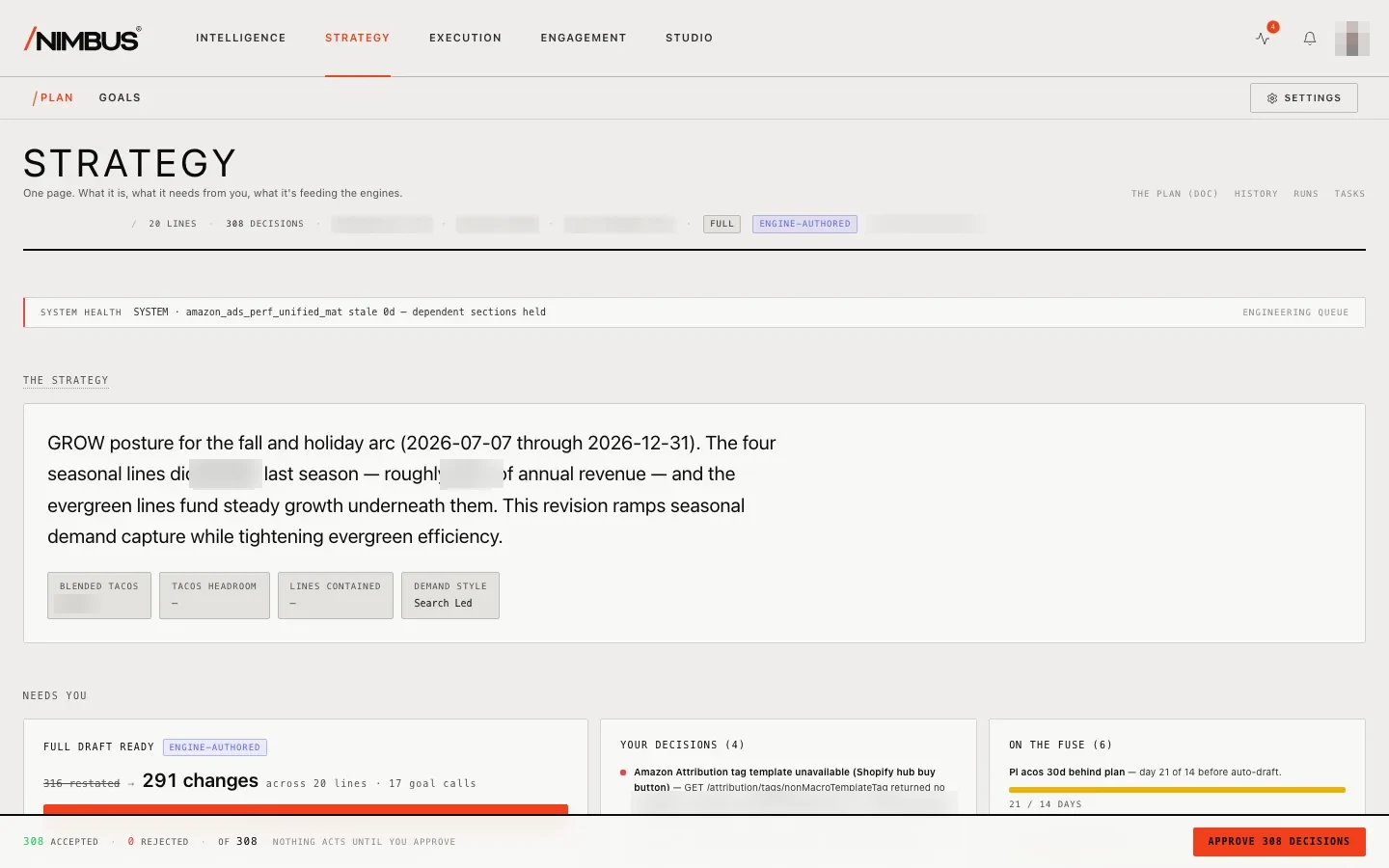
Task: Click the Your Decisions (4) heading
Action: click(x=682, y=746)
